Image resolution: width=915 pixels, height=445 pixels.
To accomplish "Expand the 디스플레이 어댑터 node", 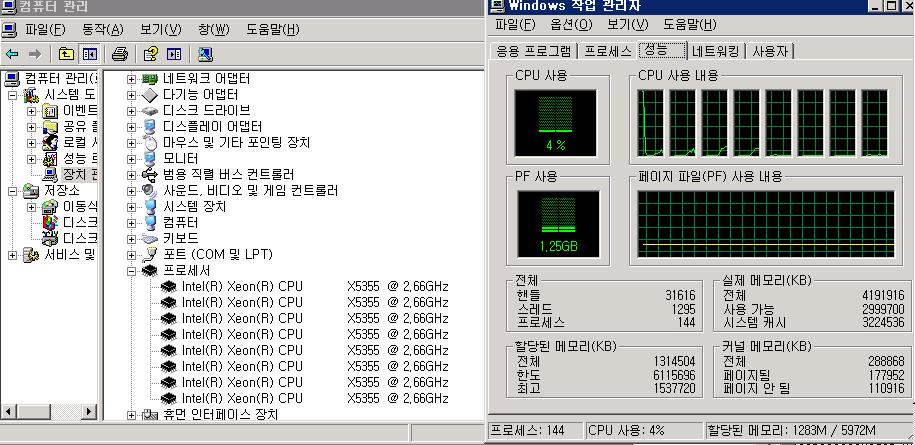I will [131, 127].
